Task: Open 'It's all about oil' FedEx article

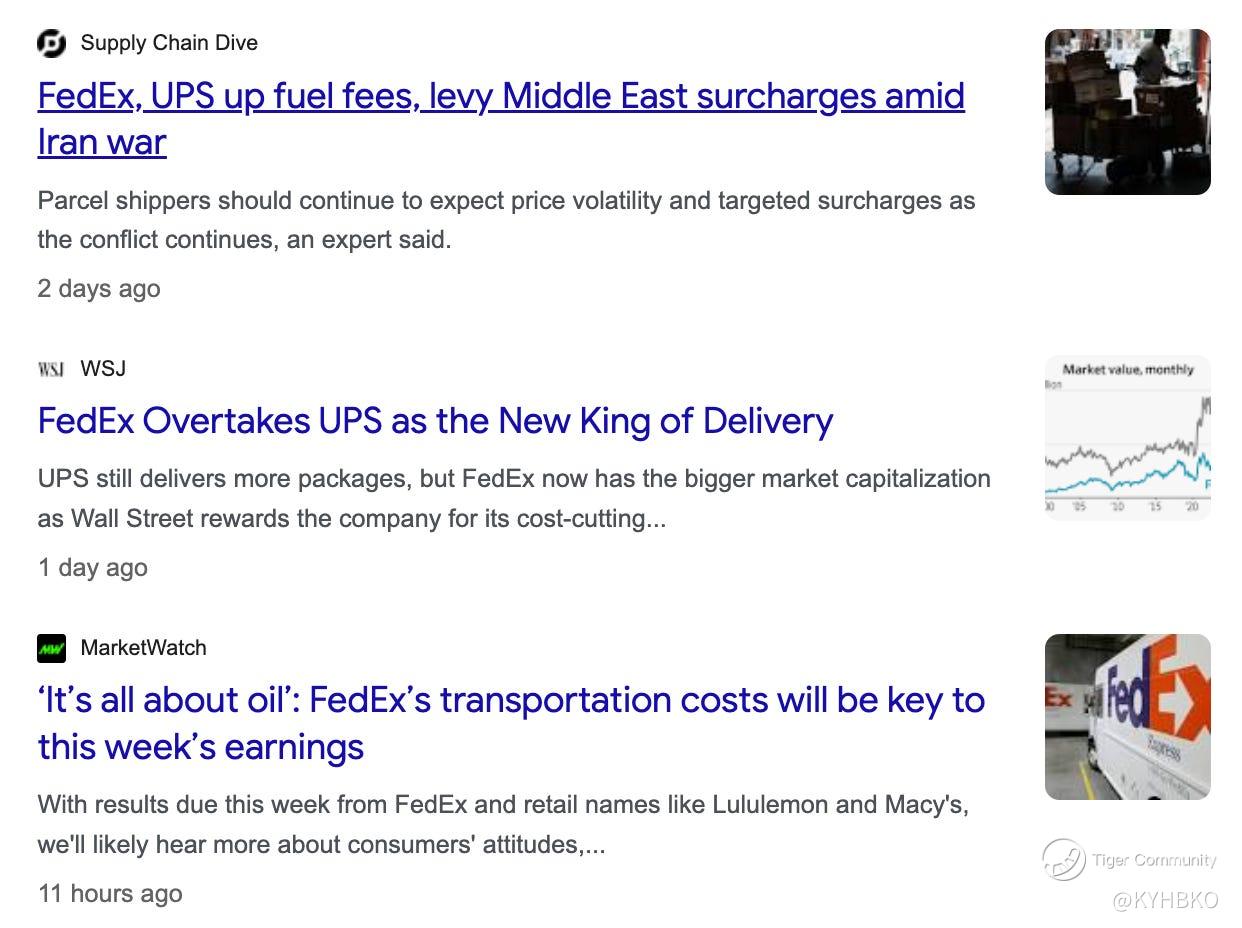Action: [x=511, y=723]
